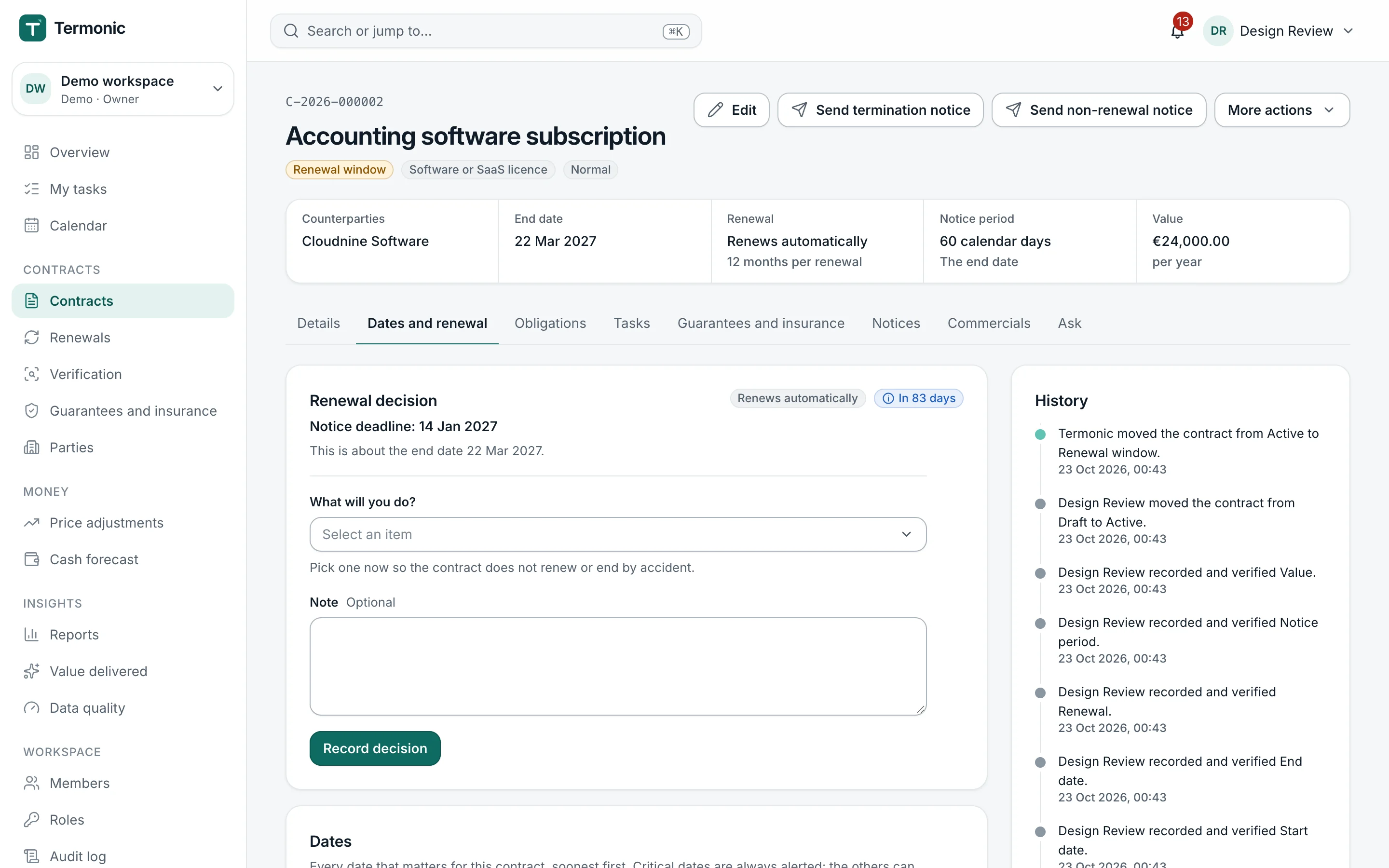
Task: Click the Calendar sidebar icon
Action: (31, 226)
